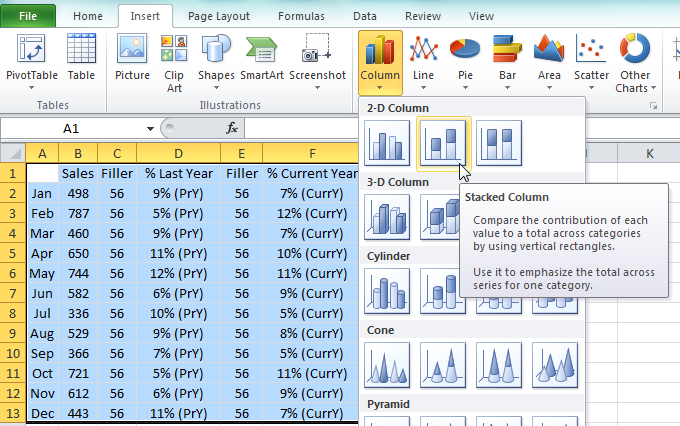Viewport: 680px width, 426px height.
Task: Open the File tab
Action: pyautogui.click(x=28, y=16)
